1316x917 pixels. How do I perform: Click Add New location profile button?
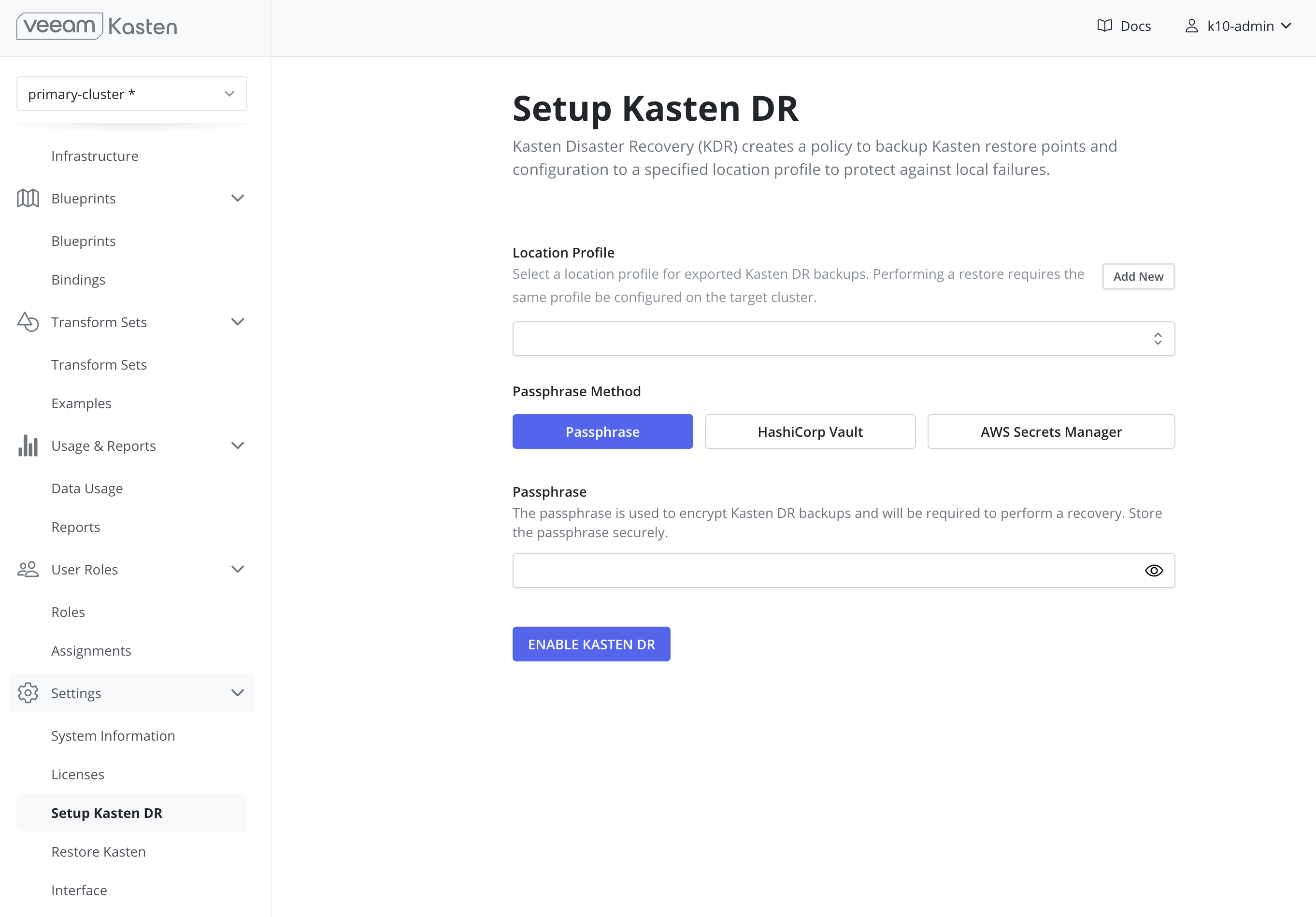1138,276
